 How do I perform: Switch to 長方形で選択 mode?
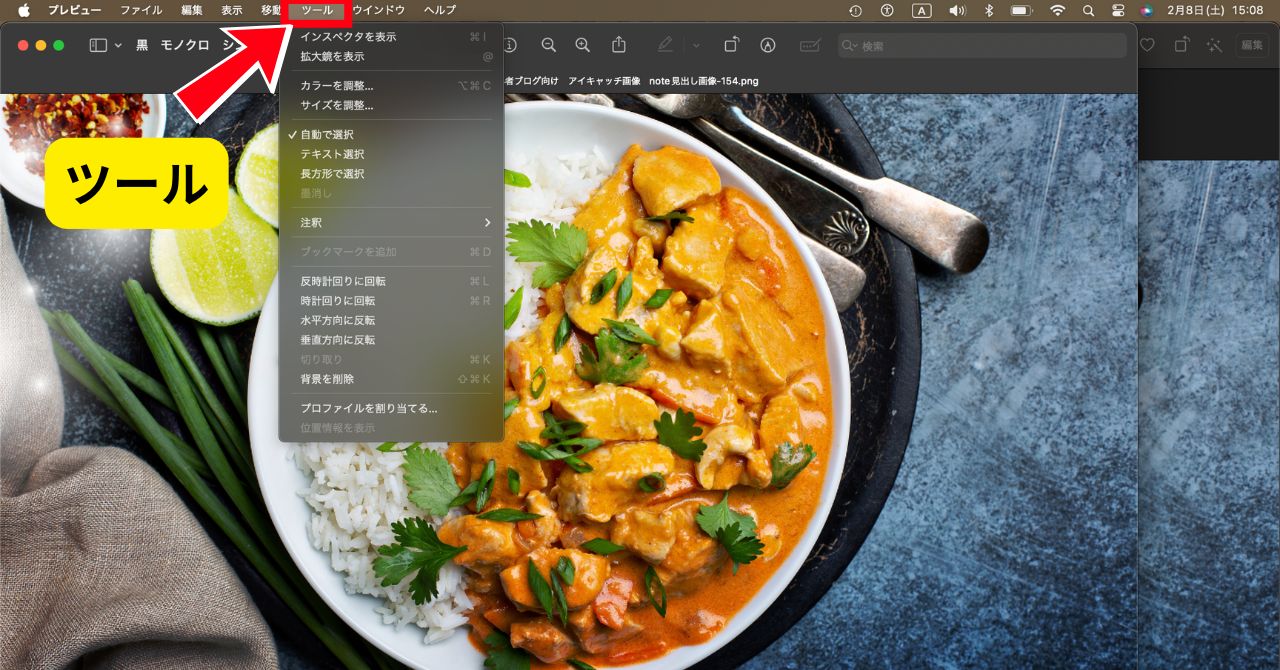point(391,174)
